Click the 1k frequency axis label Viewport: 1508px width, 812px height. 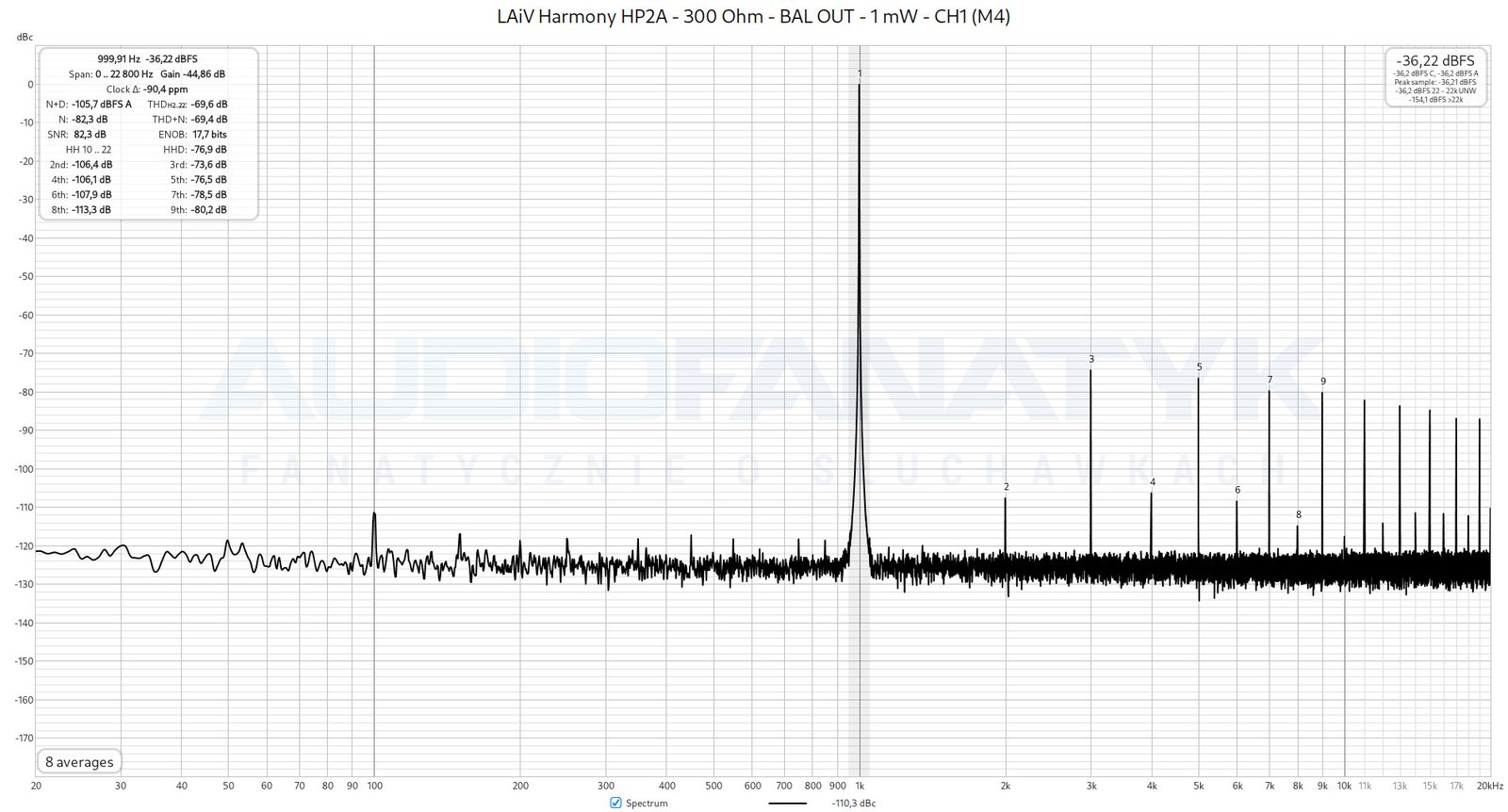pyautogui.click(x=860, y=786)
